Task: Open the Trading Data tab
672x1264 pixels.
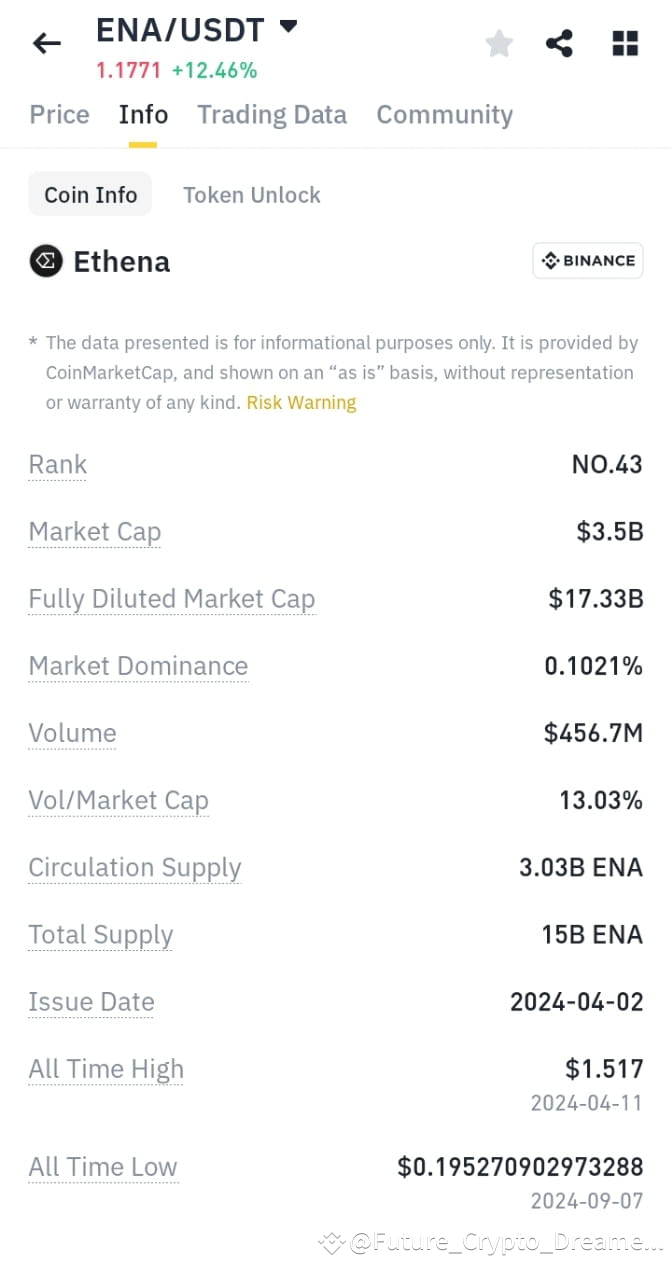Action: pos(272,115)
